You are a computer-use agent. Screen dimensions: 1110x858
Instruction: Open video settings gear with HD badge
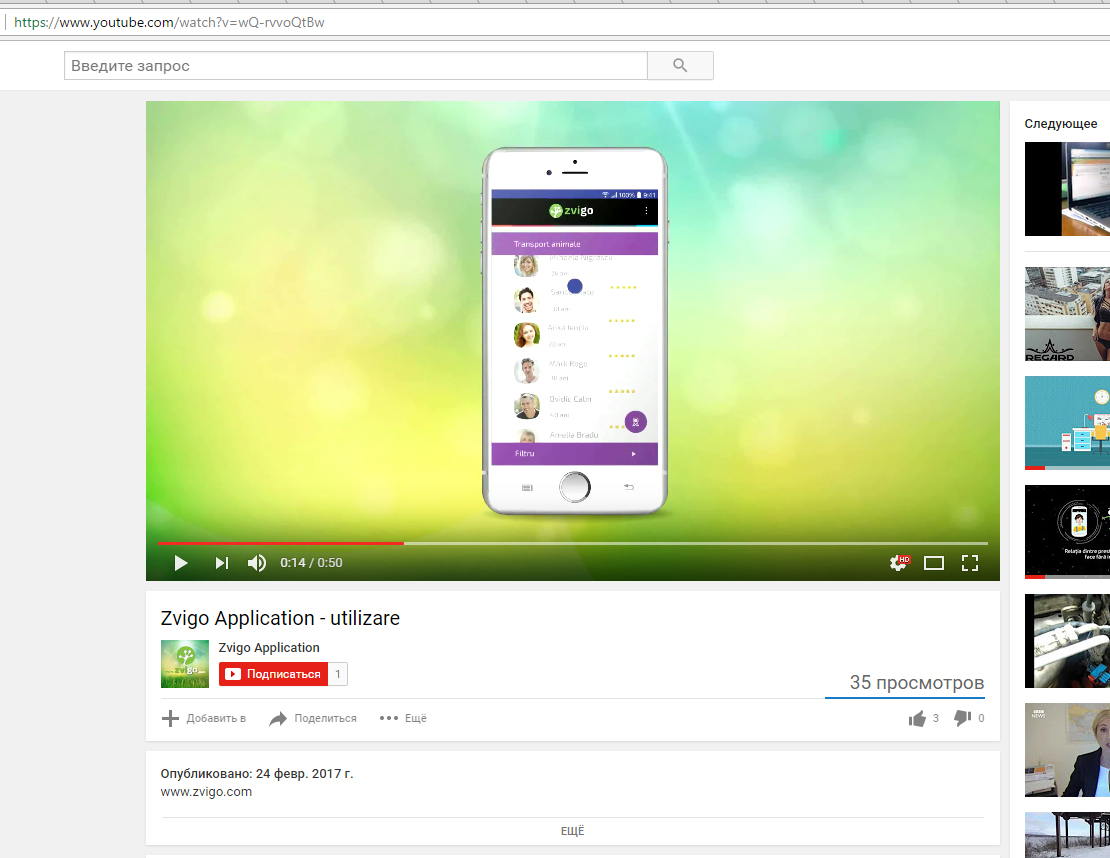(899, 563)
